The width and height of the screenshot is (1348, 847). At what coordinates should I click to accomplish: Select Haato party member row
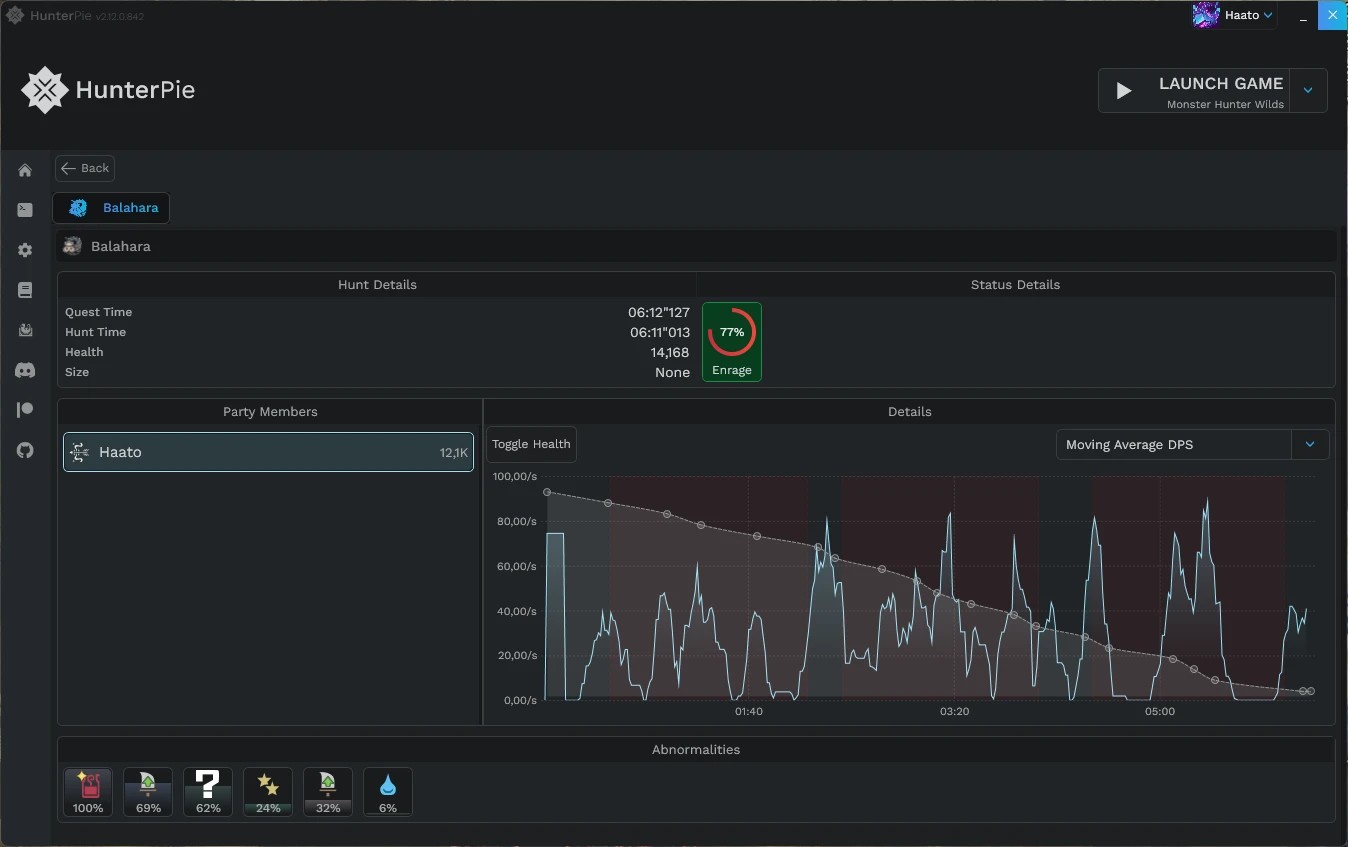tap(268, 452)
